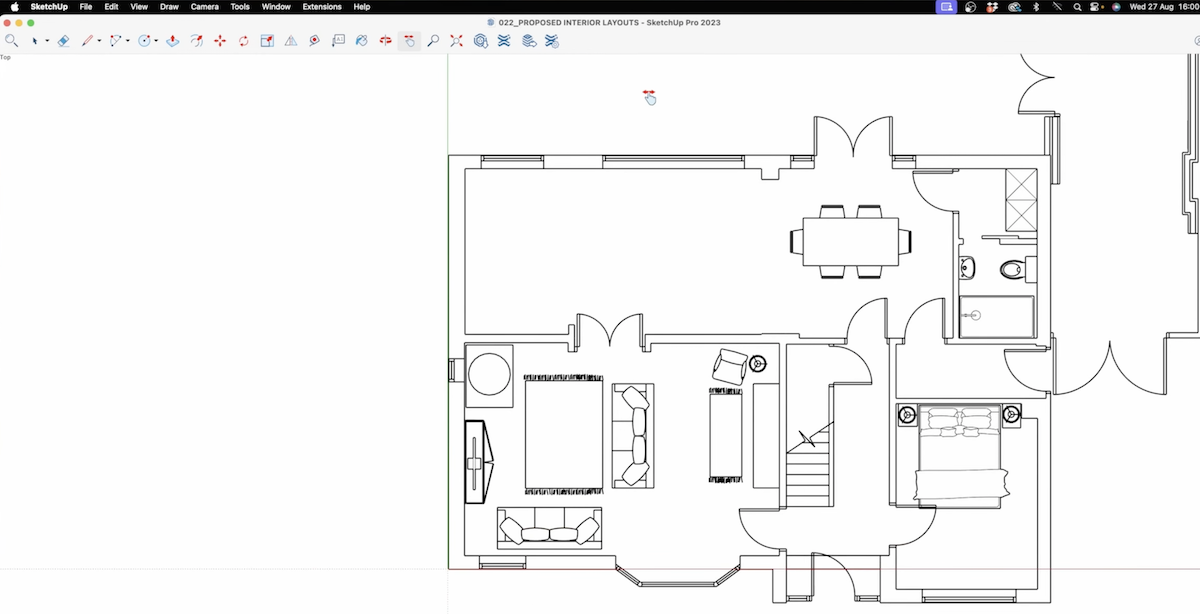Open the Extension Manager
The width and height of the screenshot is (1200, 614).
[552, 41]
